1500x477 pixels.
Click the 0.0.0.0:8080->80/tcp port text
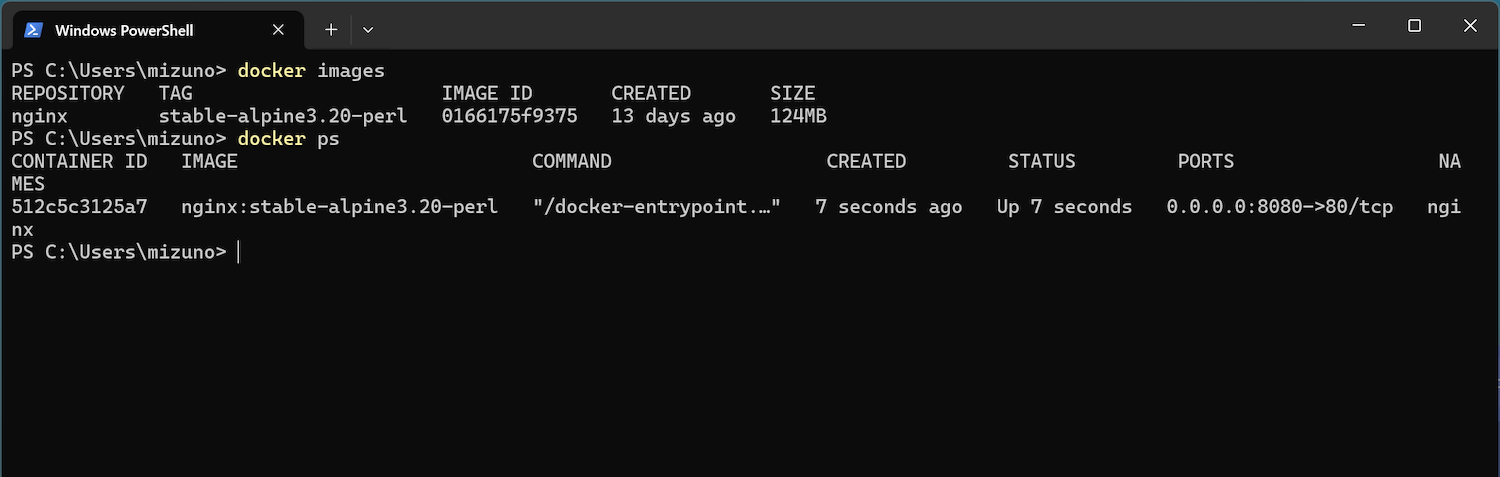coord(1280,207)
